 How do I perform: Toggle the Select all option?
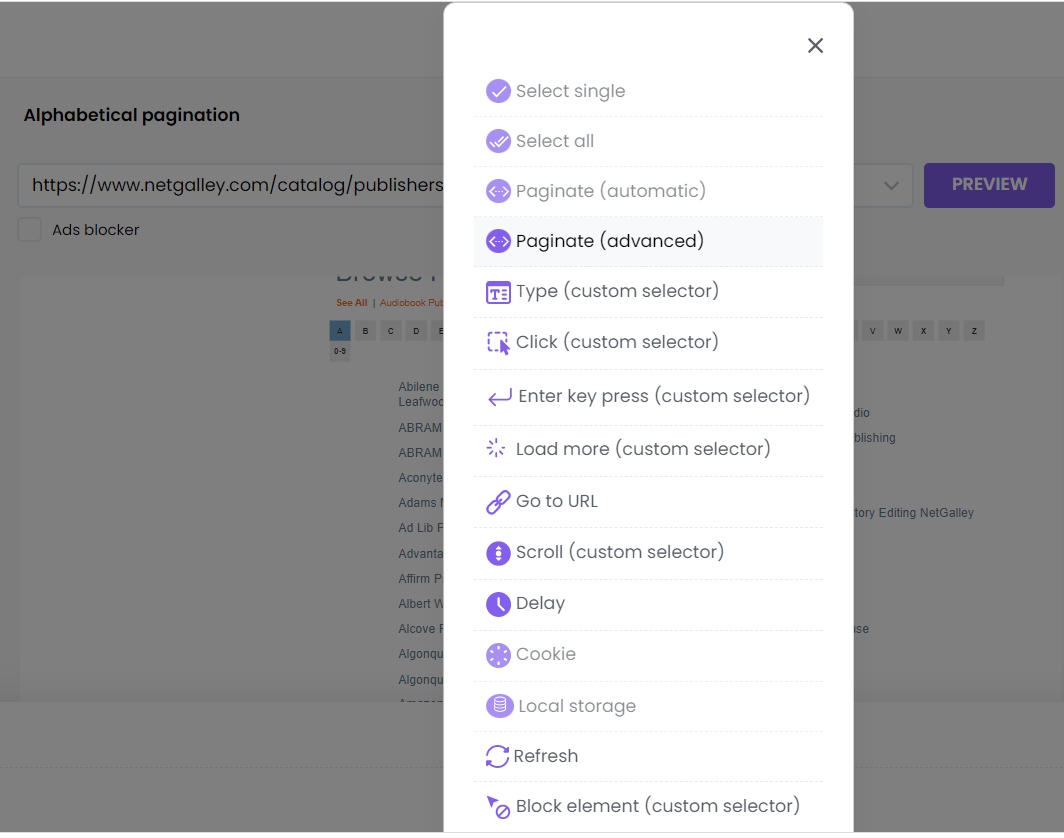tap(553, 141)
